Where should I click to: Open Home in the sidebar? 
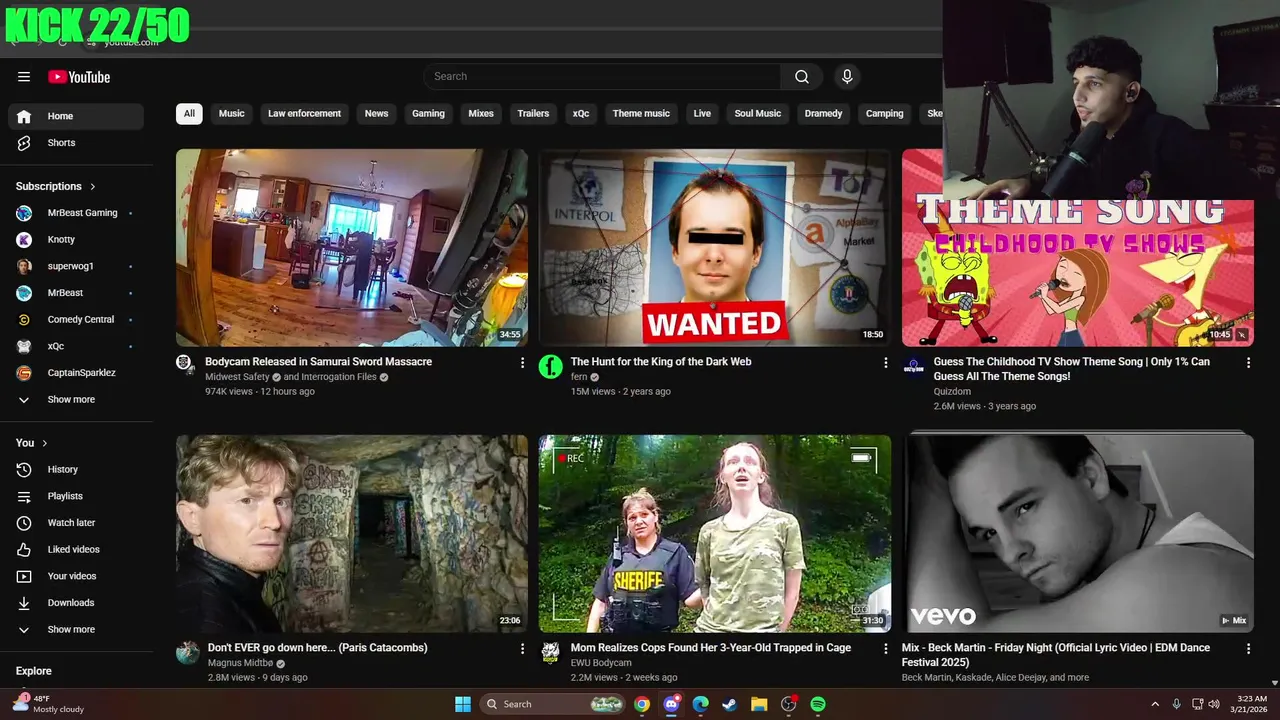76,116
